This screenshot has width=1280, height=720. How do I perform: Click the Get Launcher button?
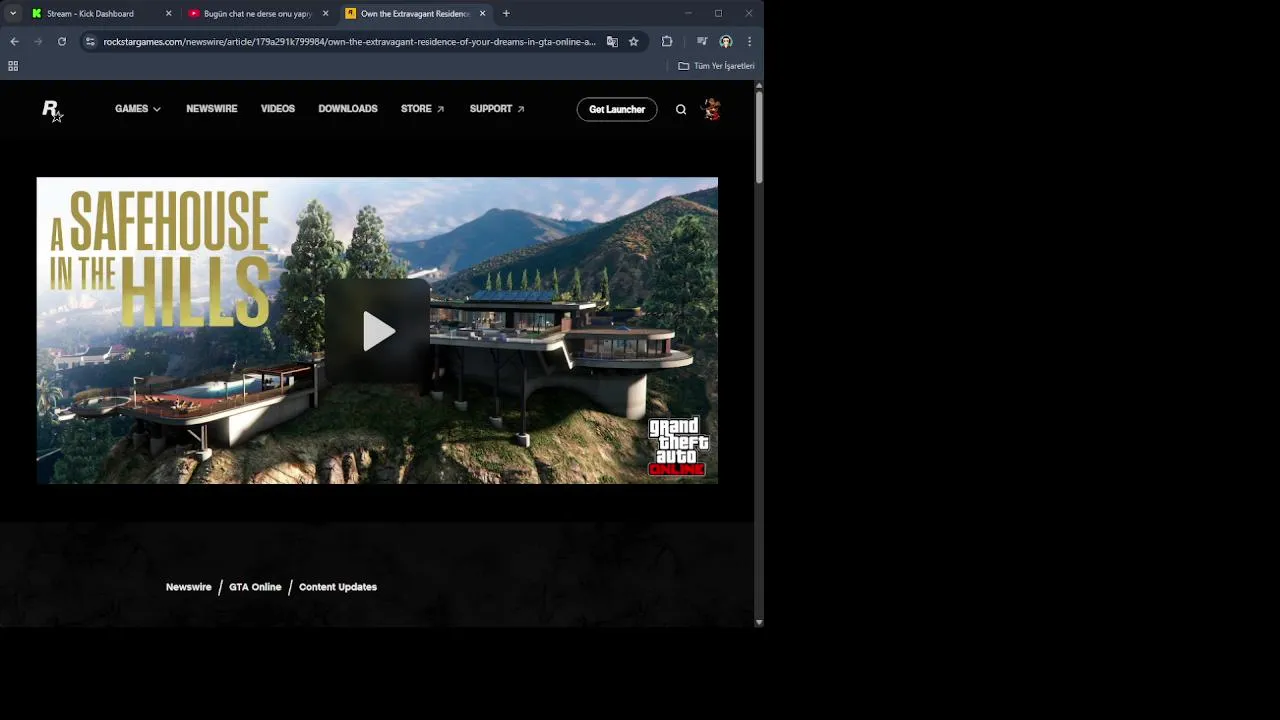[x=617, y=109]
